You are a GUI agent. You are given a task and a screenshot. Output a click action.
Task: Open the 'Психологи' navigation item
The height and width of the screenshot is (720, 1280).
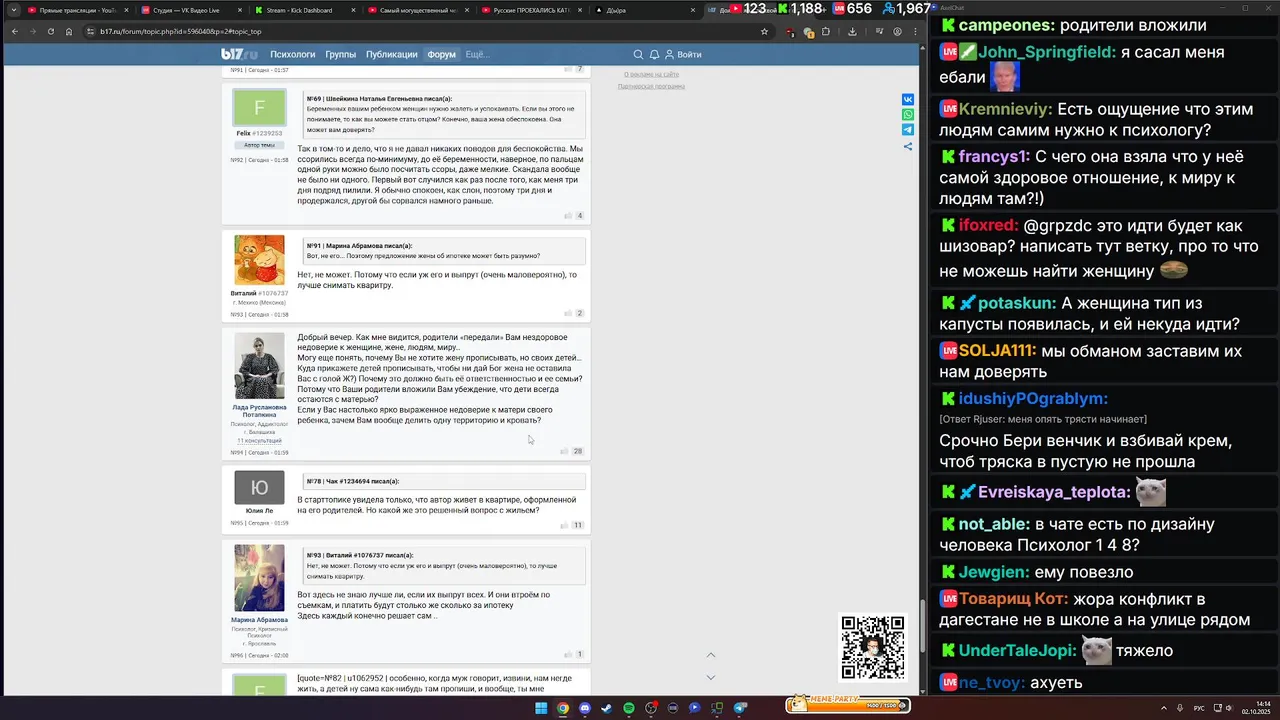click(x=293, y=54)
